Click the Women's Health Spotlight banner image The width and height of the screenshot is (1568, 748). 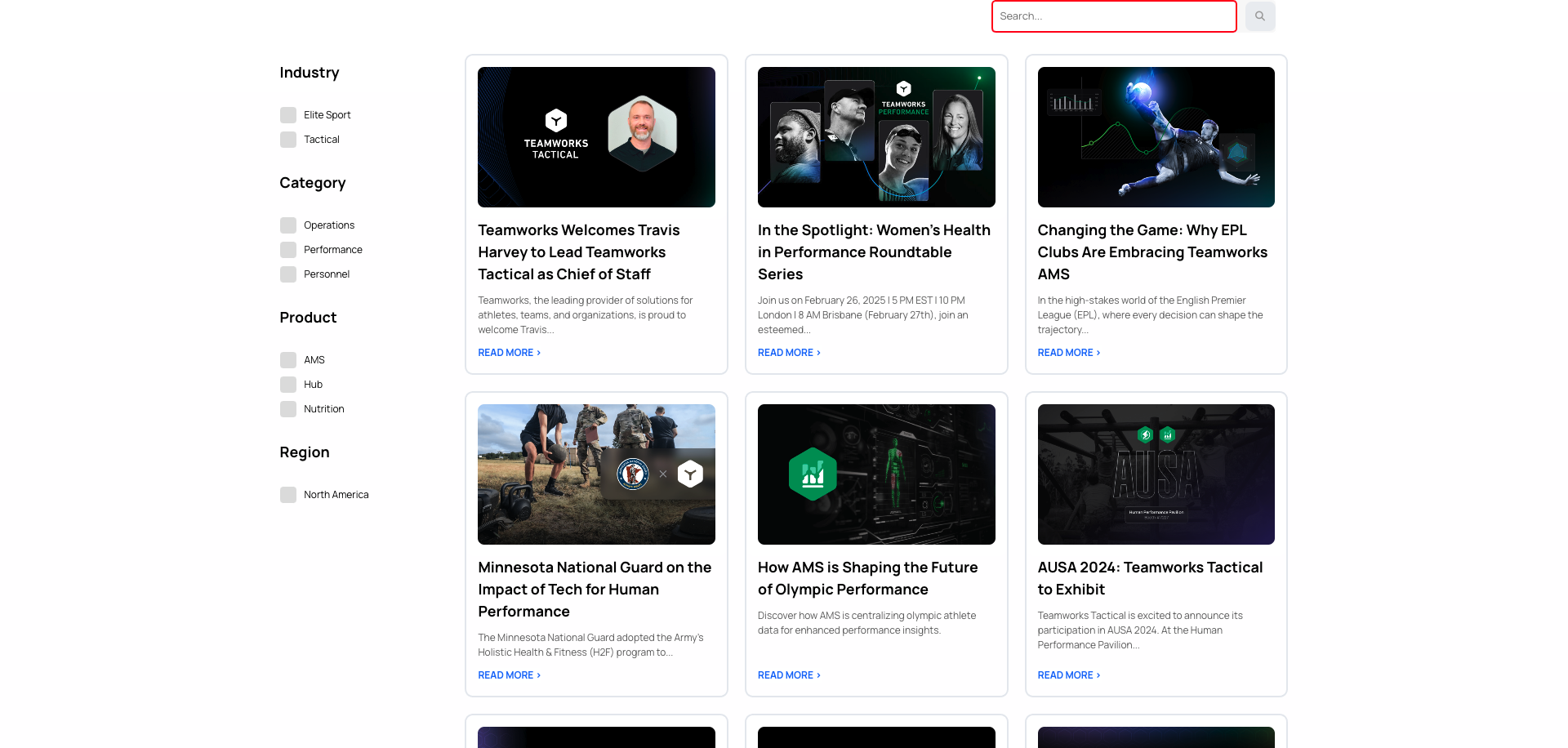pyautogui.click(x=875, y=136)
